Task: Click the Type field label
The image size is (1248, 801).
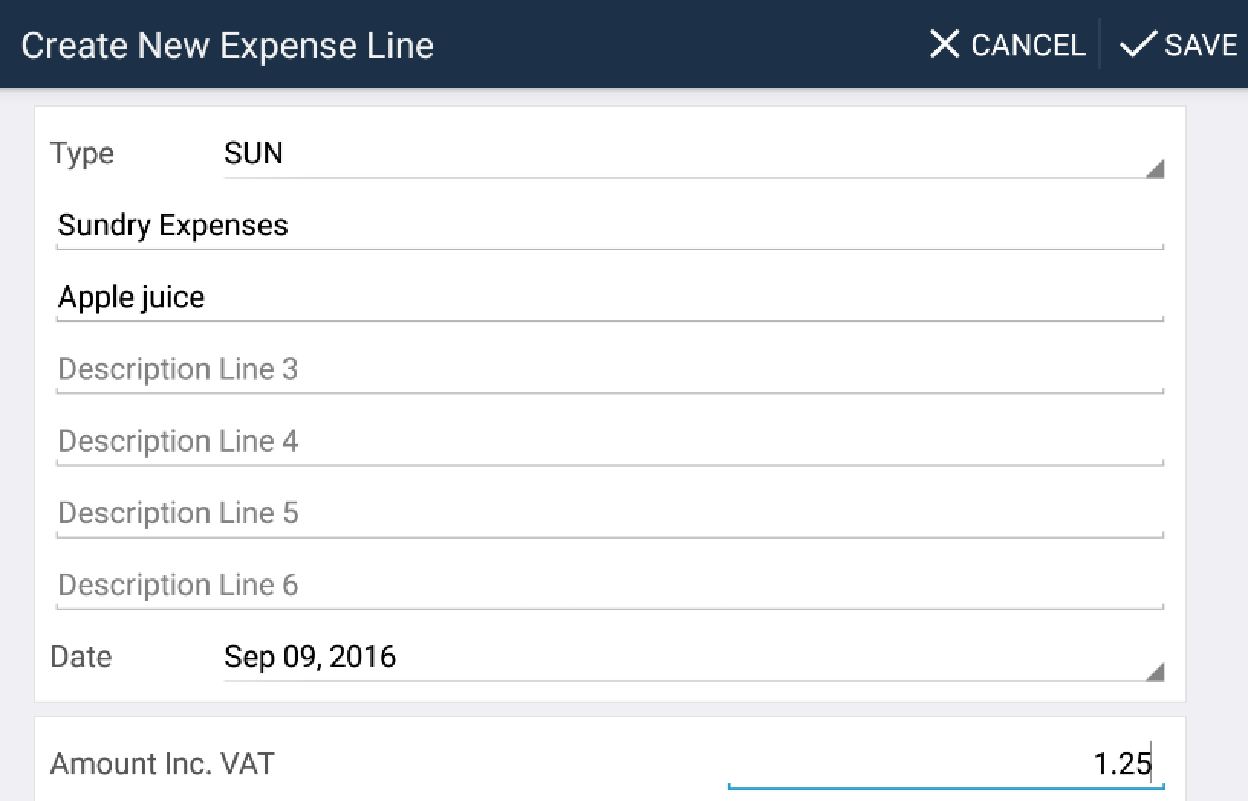Action: tap(82, 154)
